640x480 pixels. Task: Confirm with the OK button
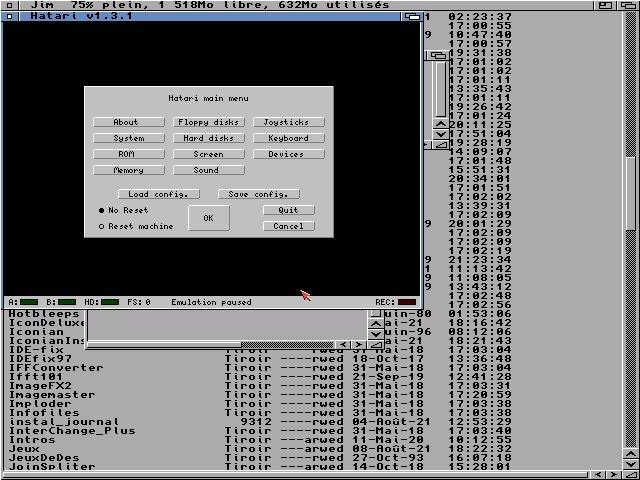209,218
